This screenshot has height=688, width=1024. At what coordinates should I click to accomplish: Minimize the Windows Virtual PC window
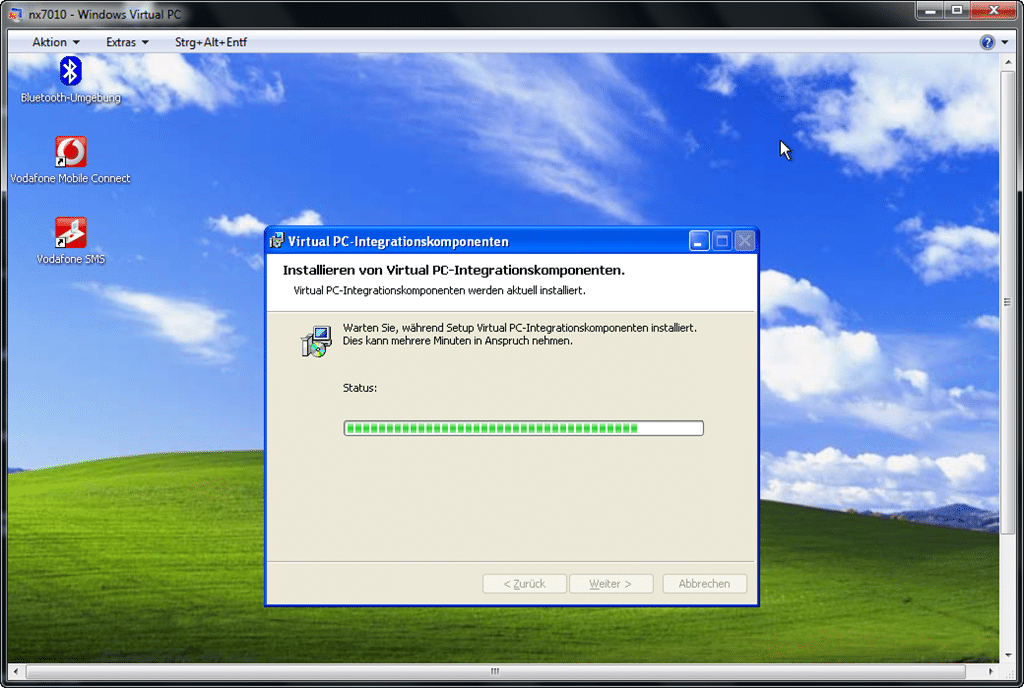(x=930, y=10)
